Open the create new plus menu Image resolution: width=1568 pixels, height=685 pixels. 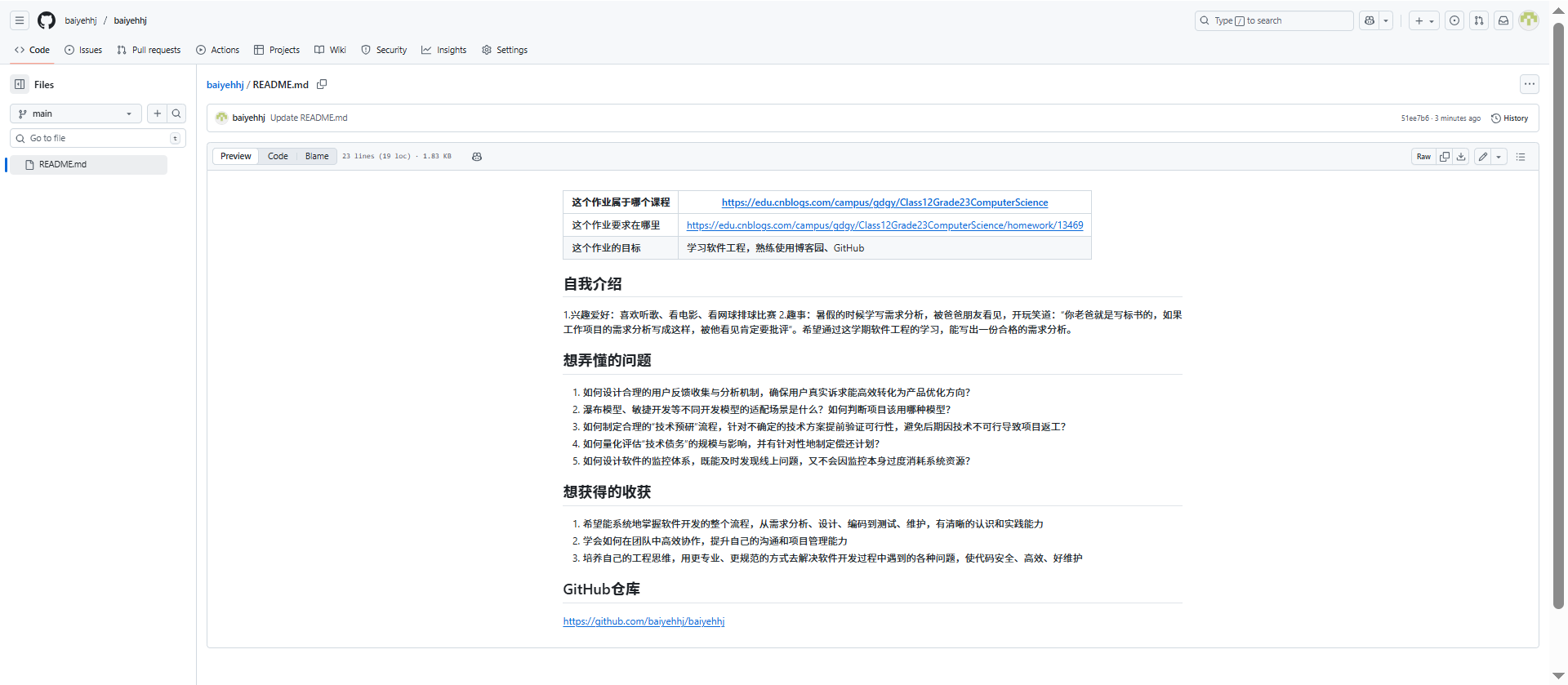pos(1424,20)
